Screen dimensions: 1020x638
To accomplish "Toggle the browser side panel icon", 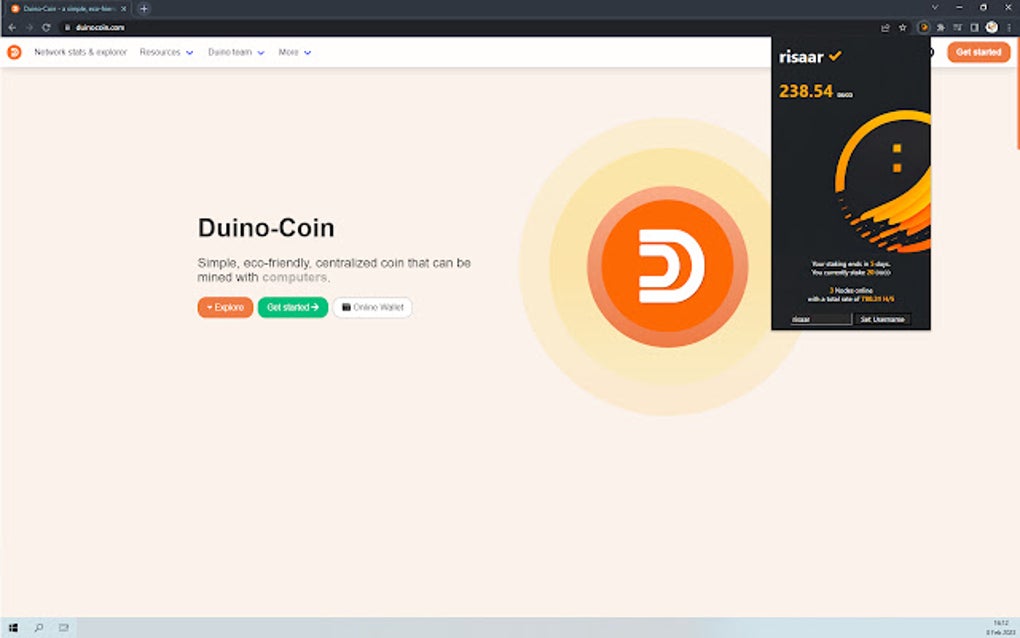I will coord(974,27).
